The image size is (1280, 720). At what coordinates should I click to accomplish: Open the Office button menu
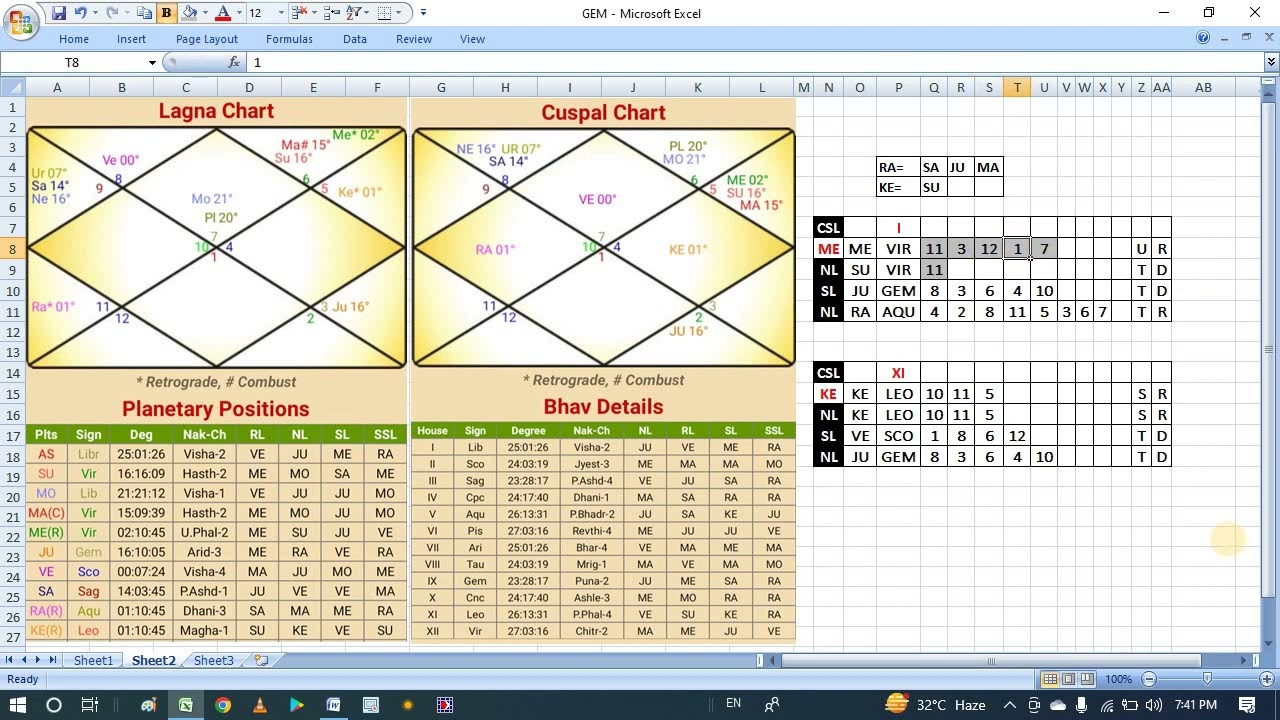click(20, 20)
